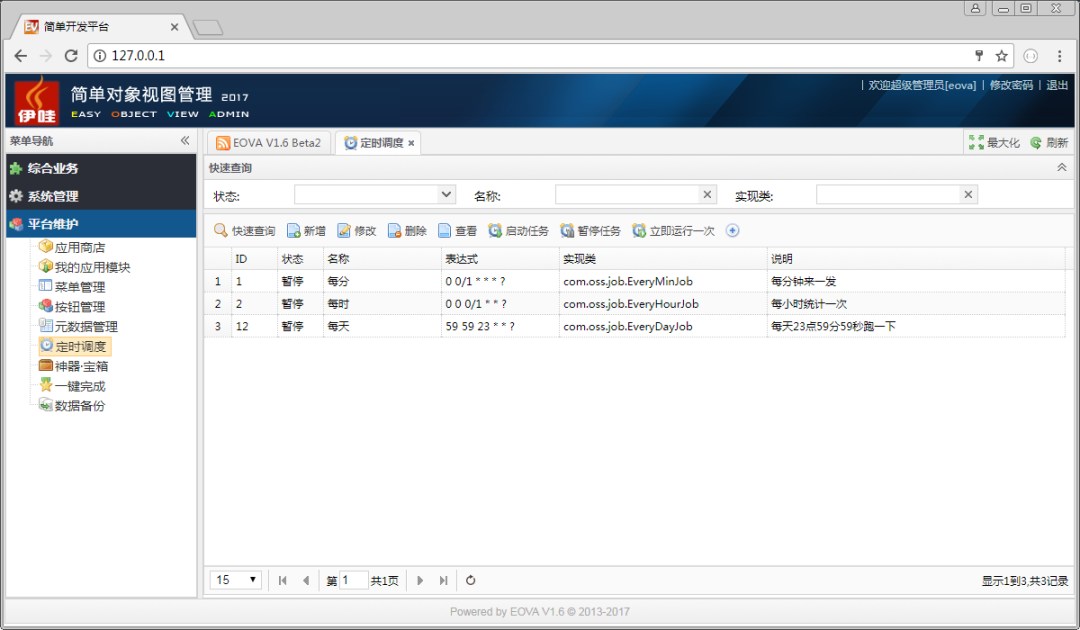
Task: Click the 启动任务 start task icon
Action: [x=495, y=231]
